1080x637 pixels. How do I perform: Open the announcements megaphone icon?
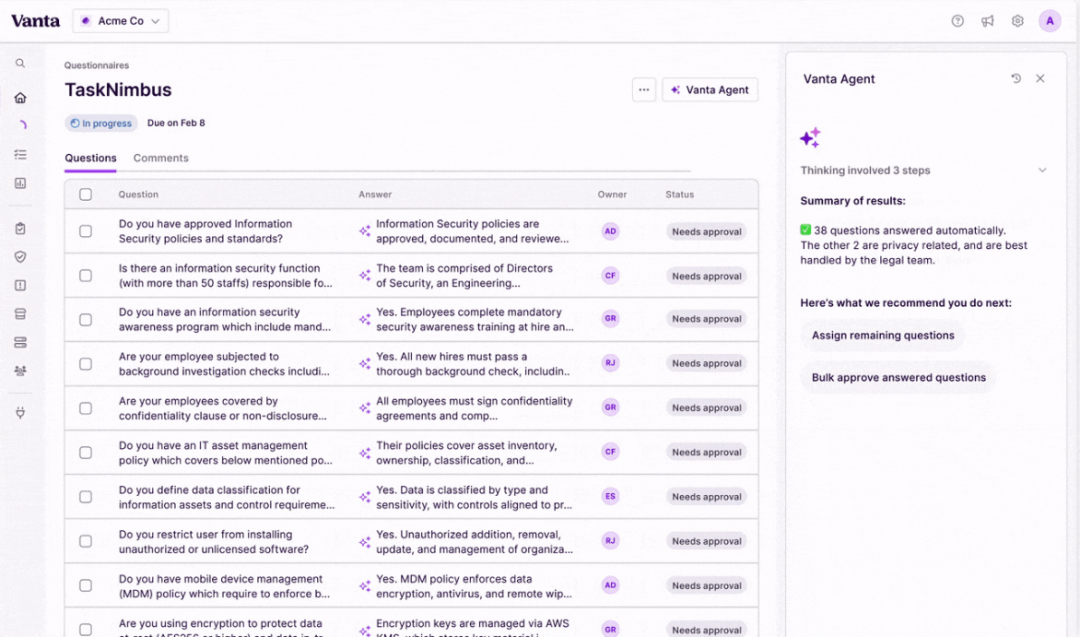987,21
